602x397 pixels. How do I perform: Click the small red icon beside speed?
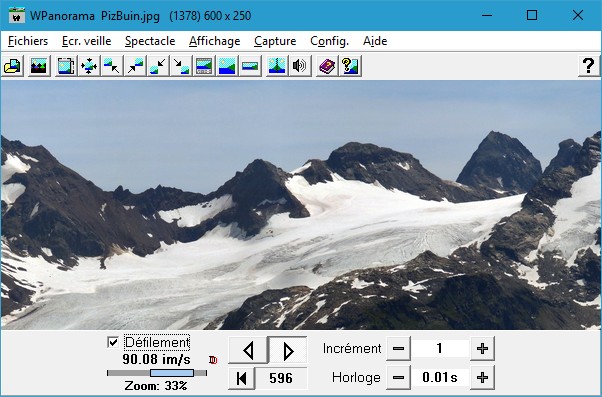213,360
